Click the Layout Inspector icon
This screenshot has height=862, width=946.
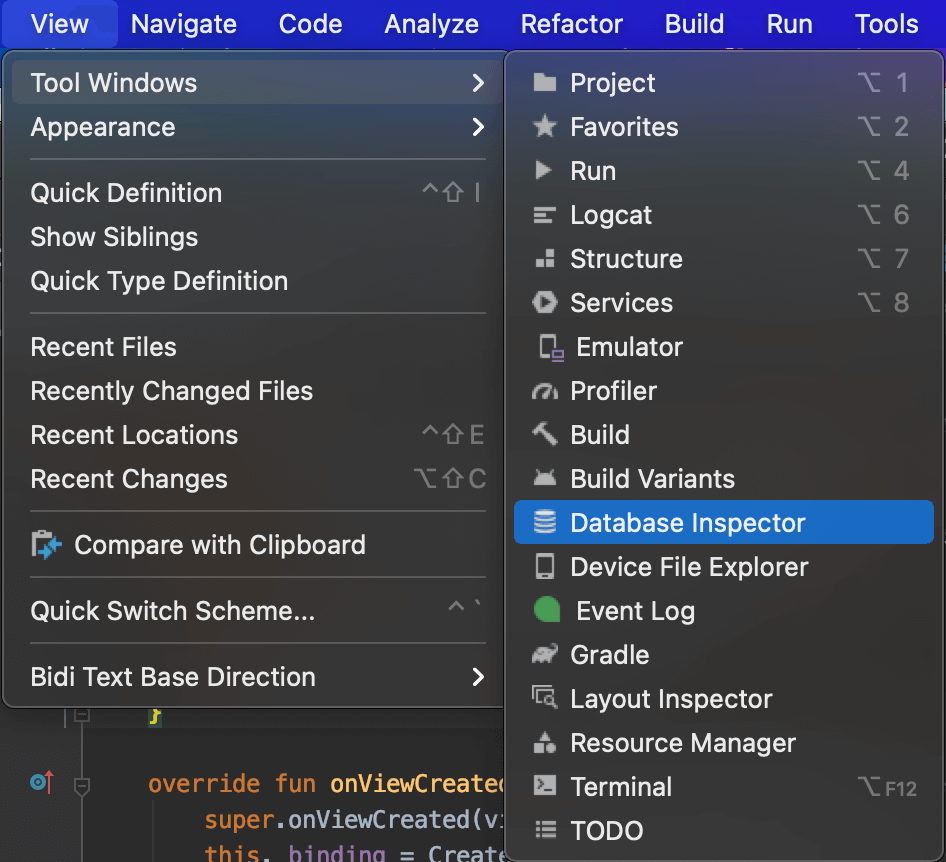coord(545,697)
